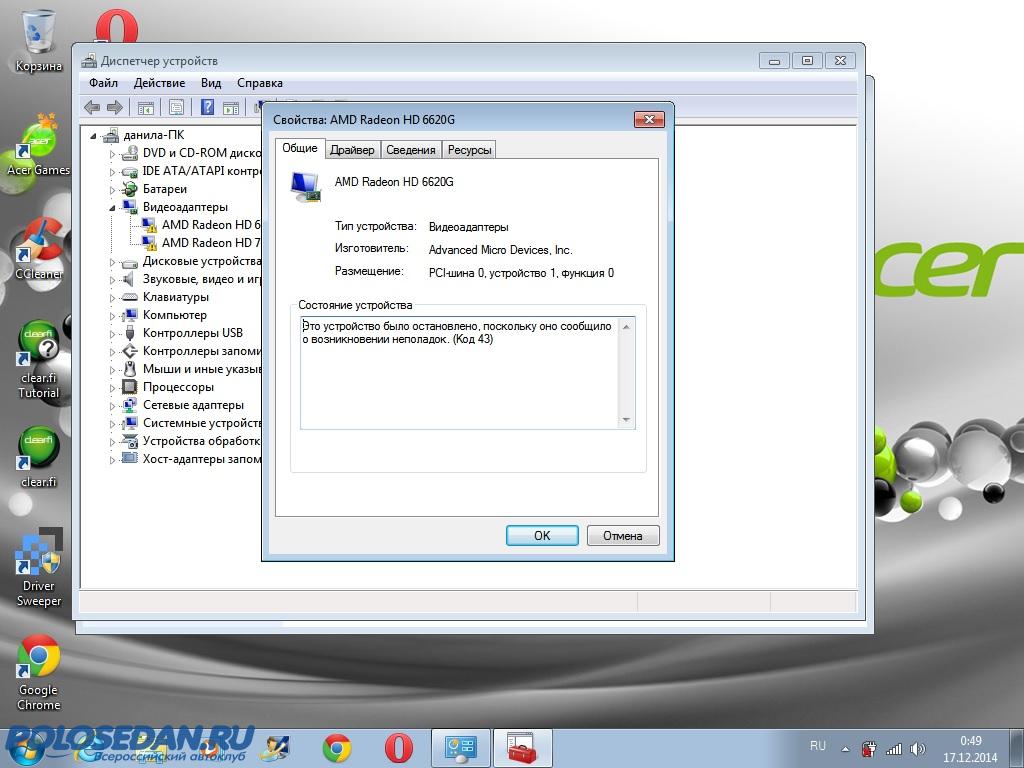Click the Opera icon in the taskbar
The image size is (1024, 768).
click(x=398, y=748)
